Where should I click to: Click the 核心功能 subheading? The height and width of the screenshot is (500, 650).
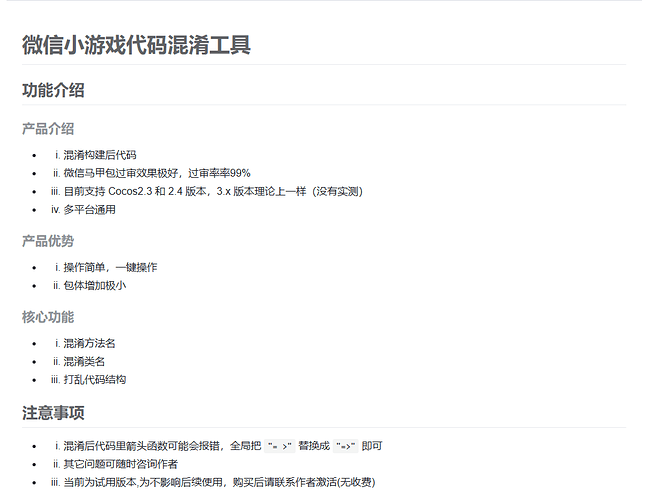coord(48,317)
